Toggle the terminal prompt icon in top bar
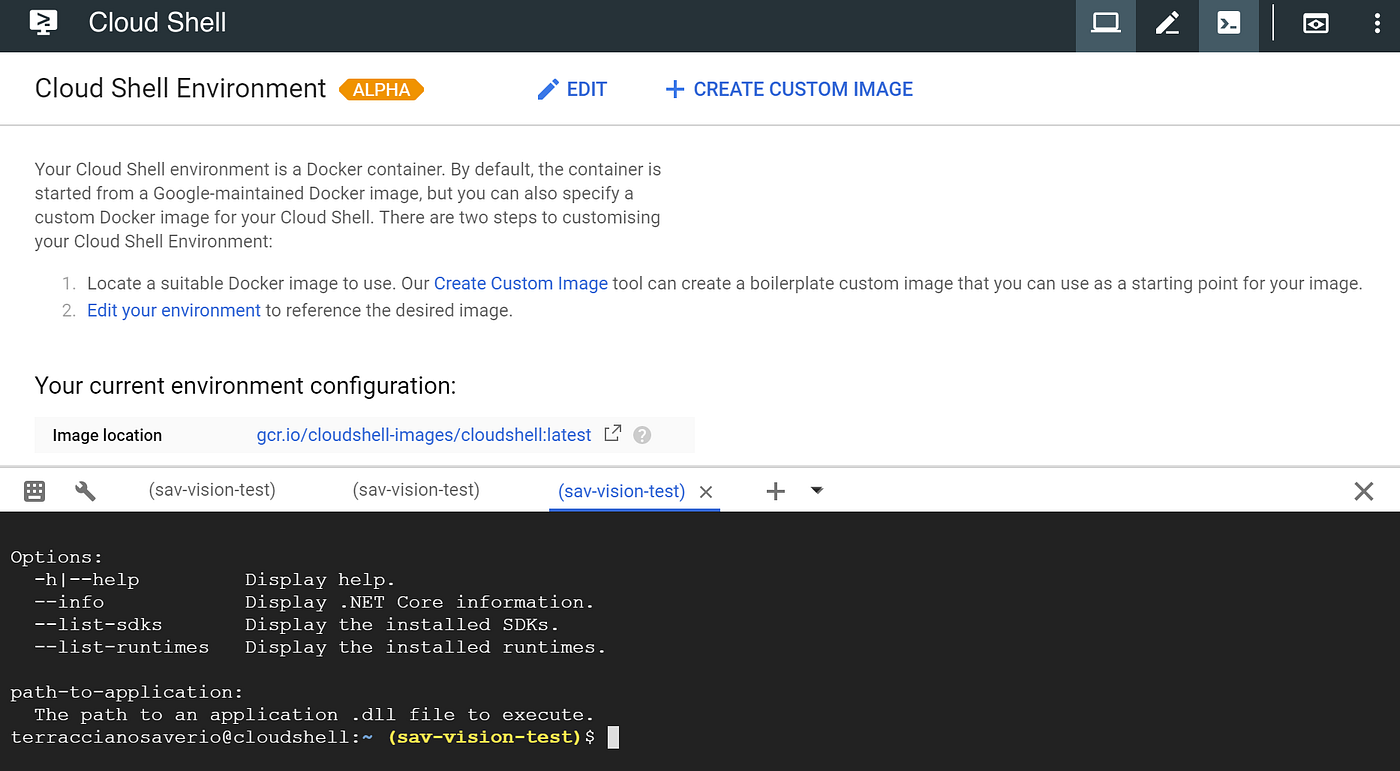The width and height of the screenshot is (1400, 771). point(1229,24)
